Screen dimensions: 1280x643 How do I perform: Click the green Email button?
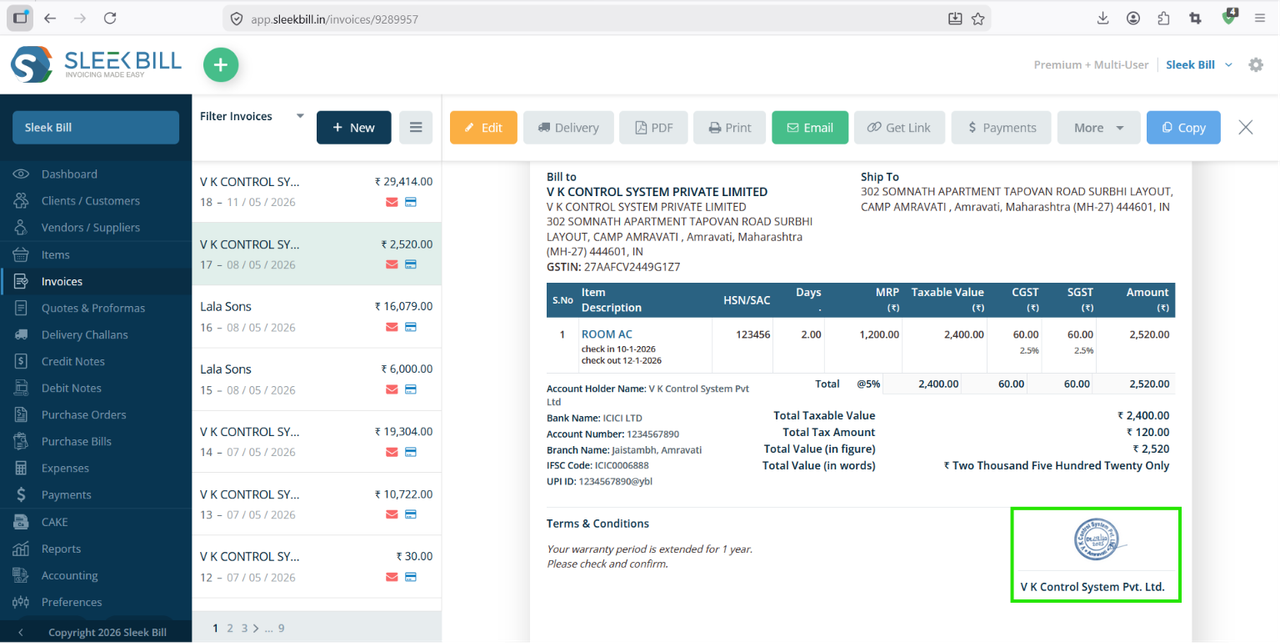pyautogui.click(x=810, y=128)
